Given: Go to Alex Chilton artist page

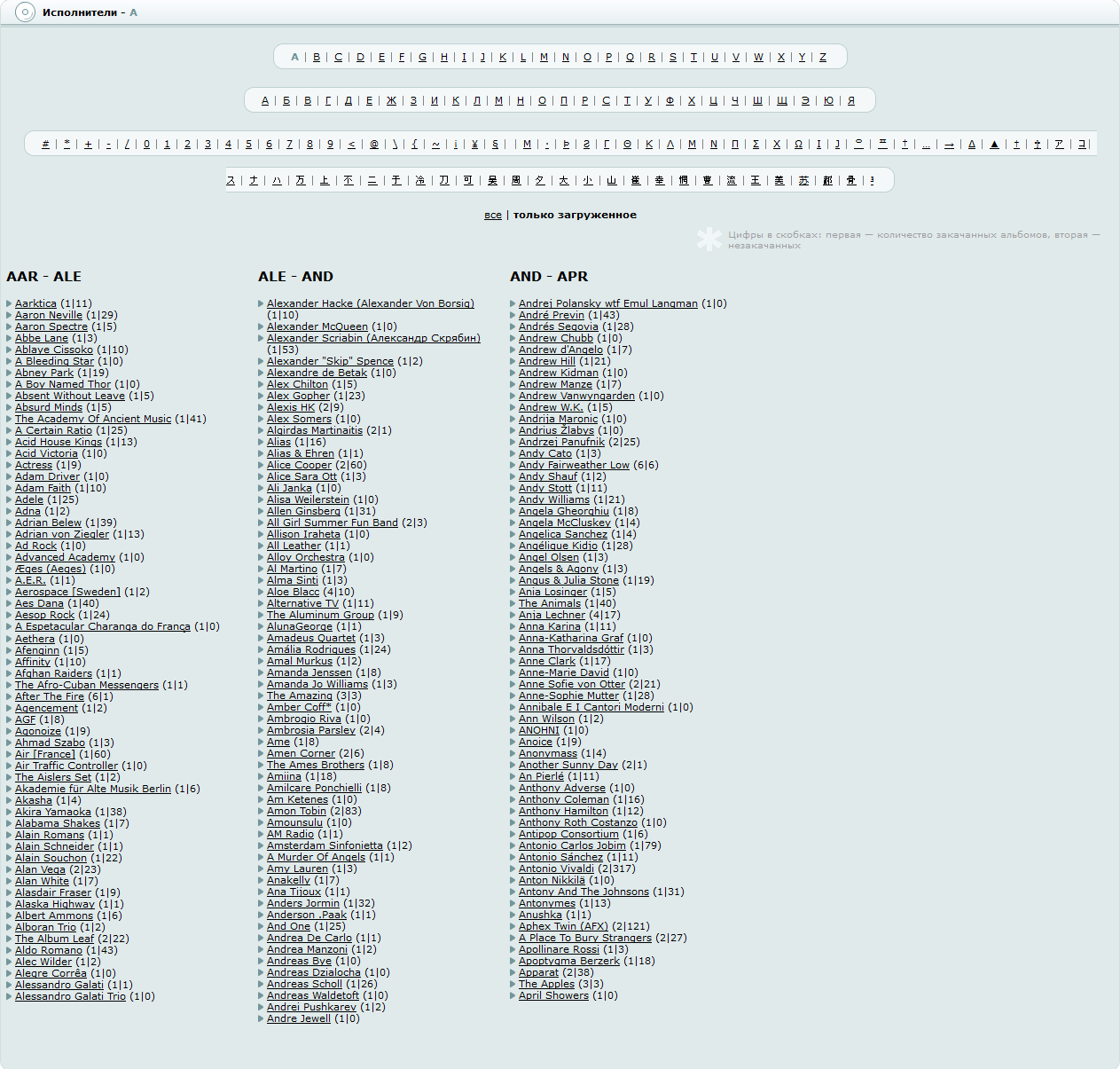Looking at the screenshot, I should (x=297, y=384).
